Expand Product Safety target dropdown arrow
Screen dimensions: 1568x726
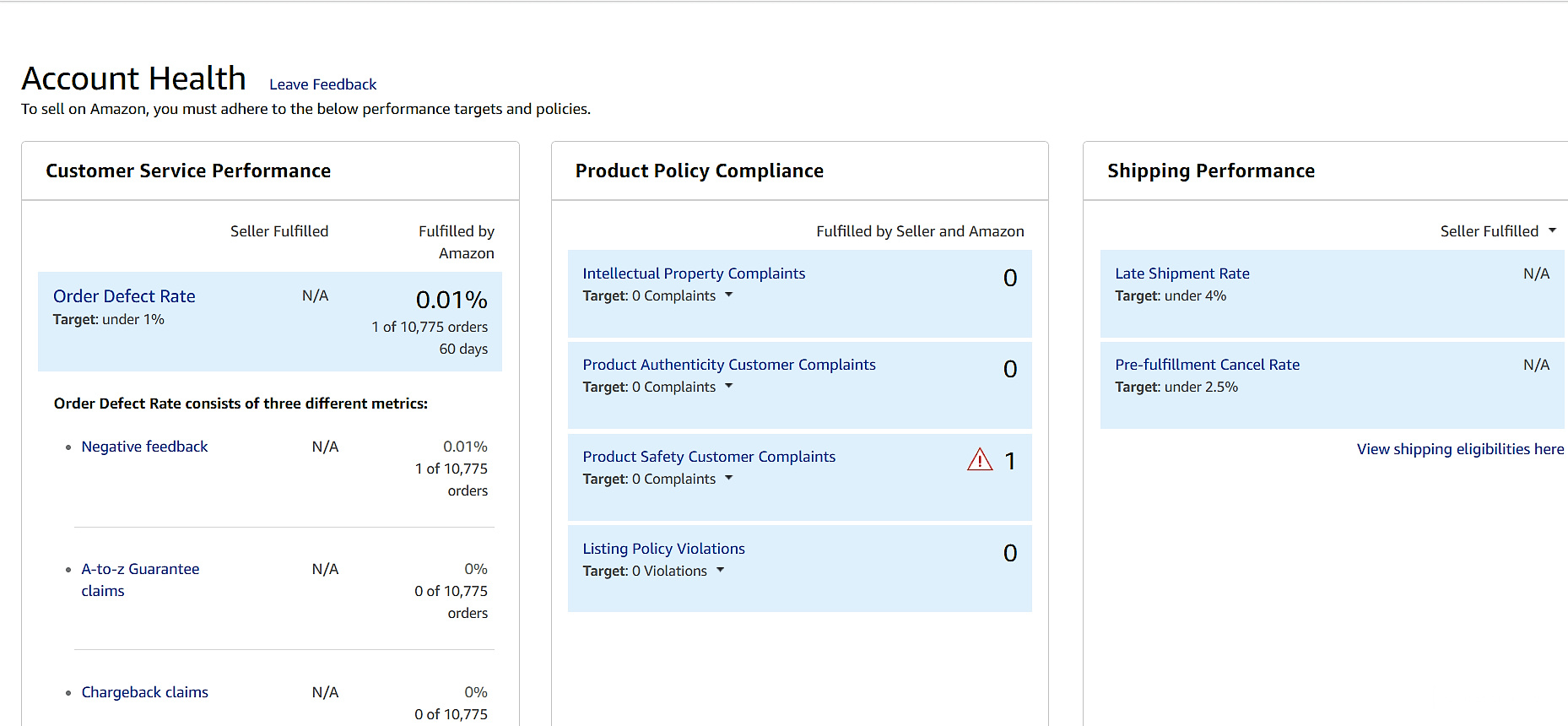(729, 479)
